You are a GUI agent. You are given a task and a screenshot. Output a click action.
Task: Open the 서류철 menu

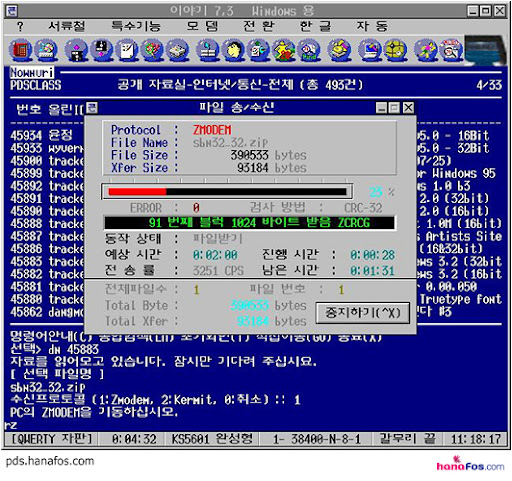pyautogui.click(x=67, y=26)
